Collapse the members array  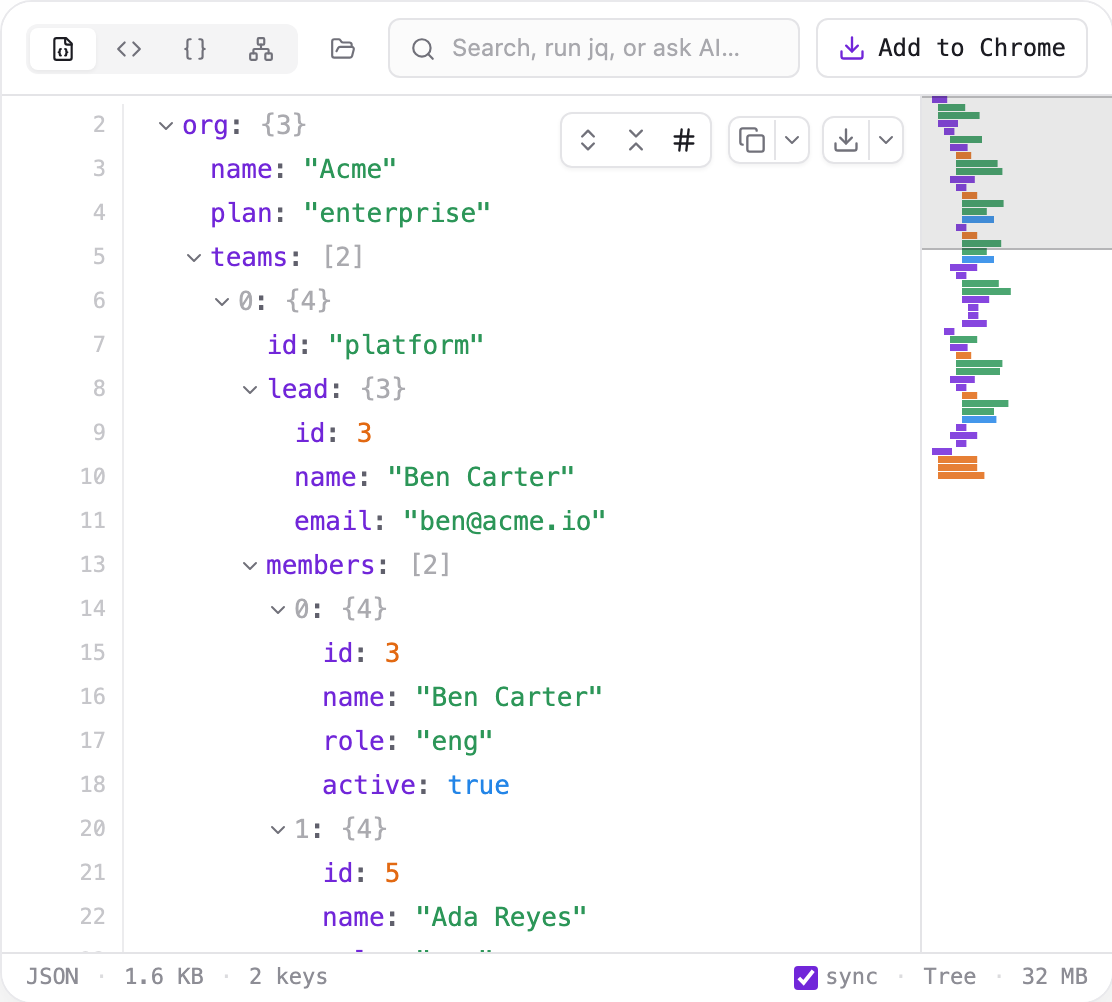point(250,565)
